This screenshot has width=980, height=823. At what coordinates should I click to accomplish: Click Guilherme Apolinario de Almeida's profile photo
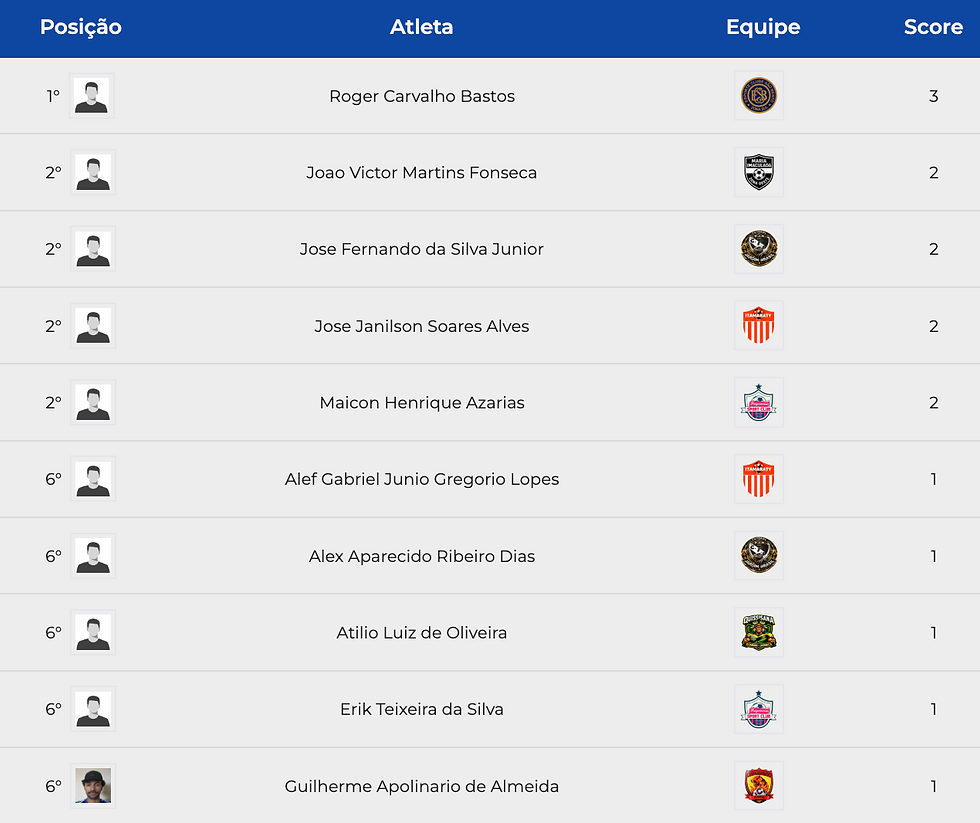click(x=93, y=786)
